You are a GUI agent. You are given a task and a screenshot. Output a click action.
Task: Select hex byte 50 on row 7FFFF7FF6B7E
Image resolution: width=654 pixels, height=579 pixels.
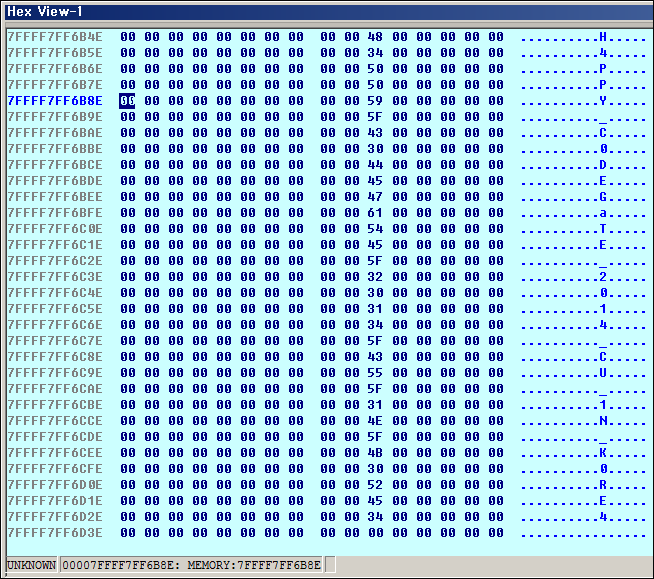pyautogui.click(x=375, y=85)
